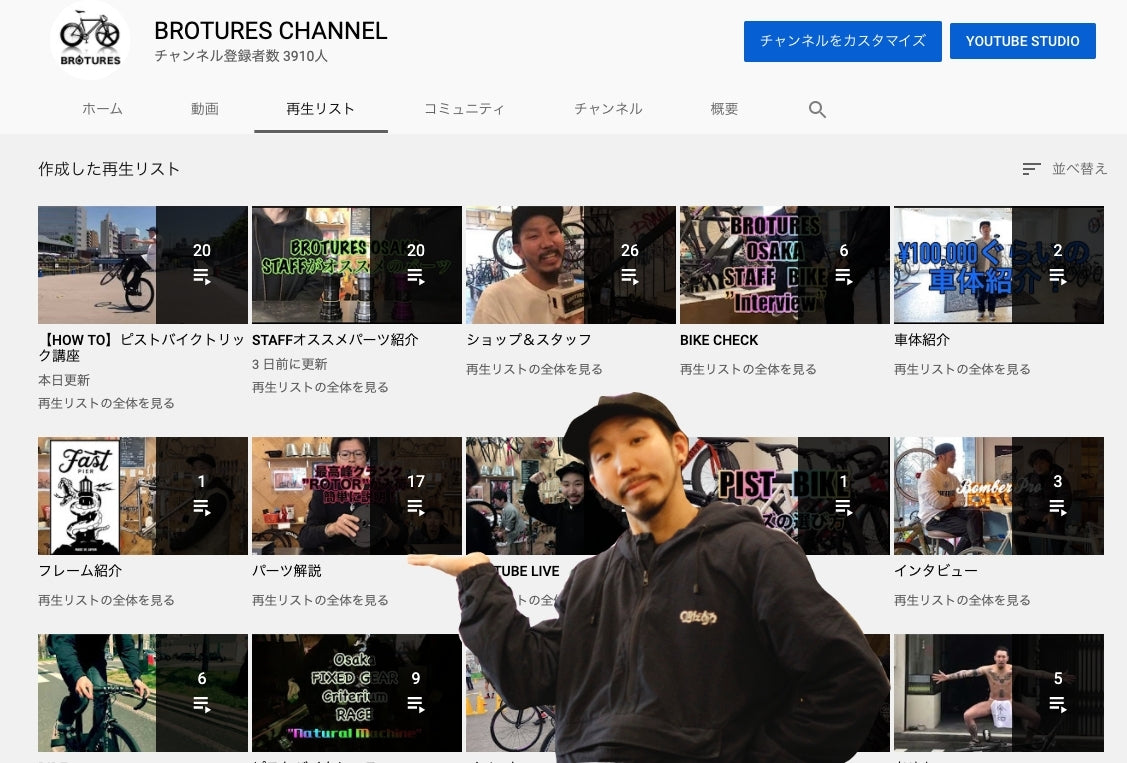The image size is (1127, 763).
Task: Open YOUTUBE STUDIO button
Action: point(1022,41)
